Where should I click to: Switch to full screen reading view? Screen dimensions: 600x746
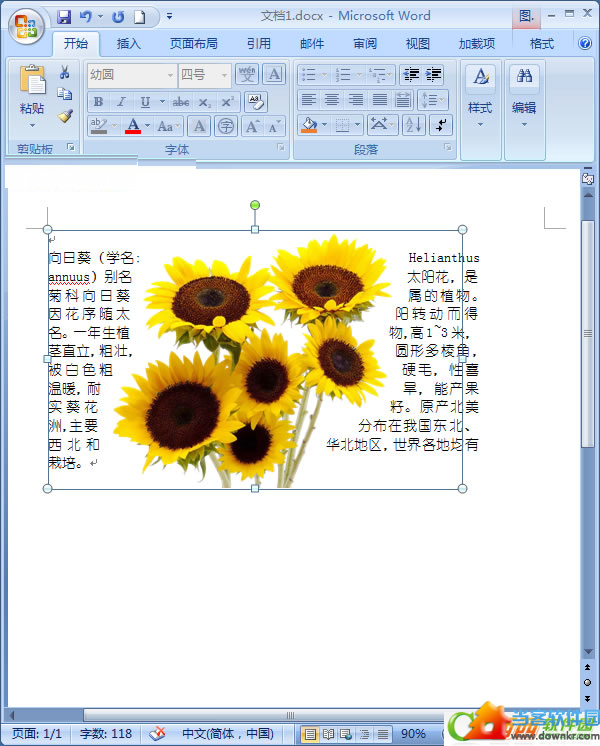point(328,734)
